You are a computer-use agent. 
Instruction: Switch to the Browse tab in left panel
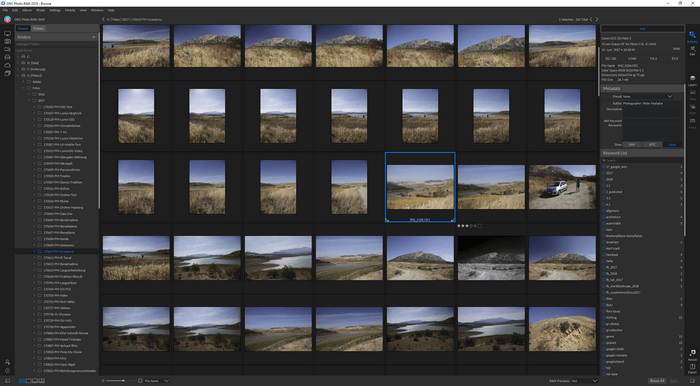coord(23,29)
